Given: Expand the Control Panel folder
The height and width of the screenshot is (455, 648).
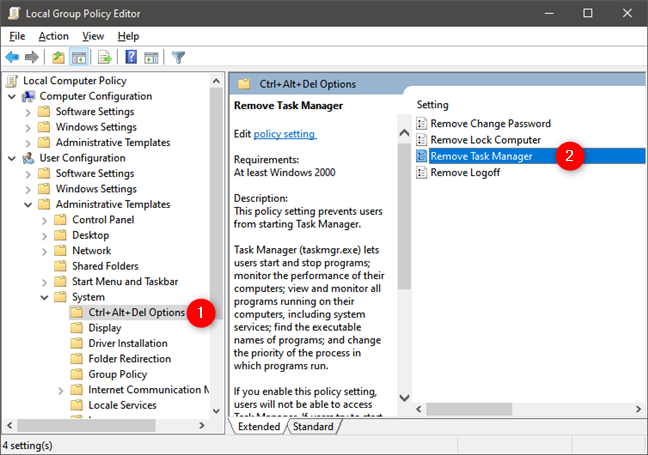Looking at the screenshot, I should pos(44,220).
